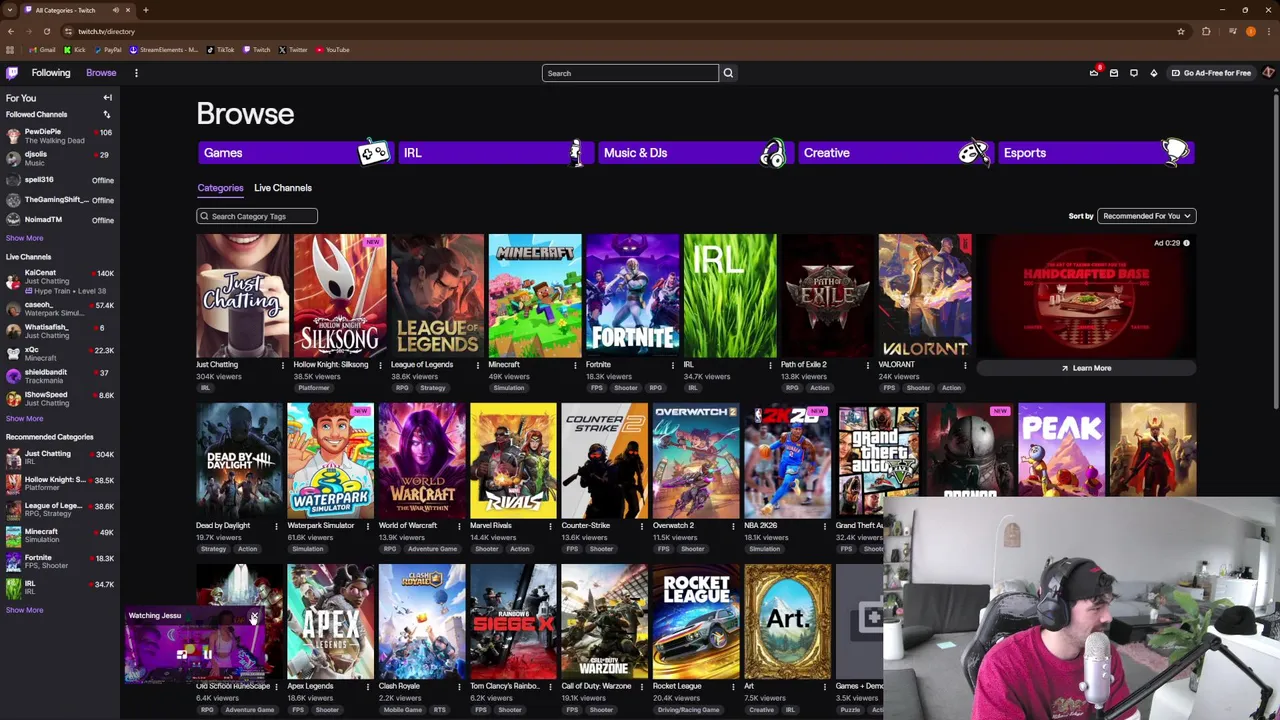Click the page vertical scrollbar

click(x=1276, y=250)
